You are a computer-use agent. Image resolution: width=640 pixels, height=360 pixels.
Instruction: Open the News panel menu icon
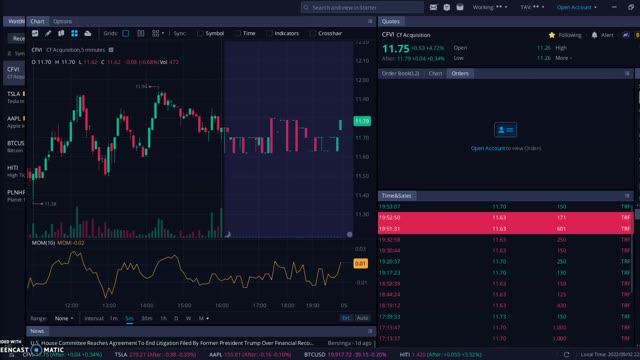pos(370,331)
